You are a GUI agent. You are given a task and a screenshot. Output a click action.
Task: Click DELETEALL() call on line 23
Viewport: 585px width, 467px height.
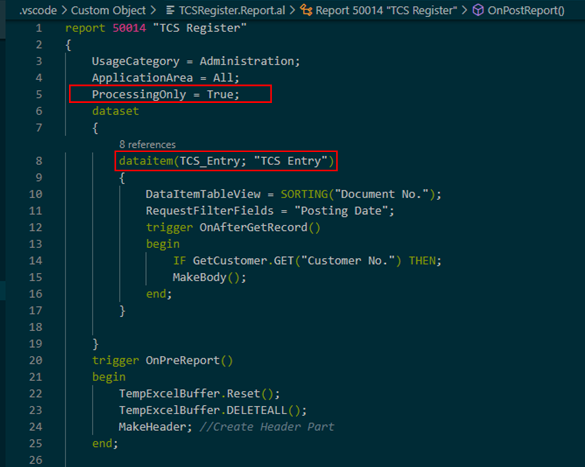pos(263,410)
